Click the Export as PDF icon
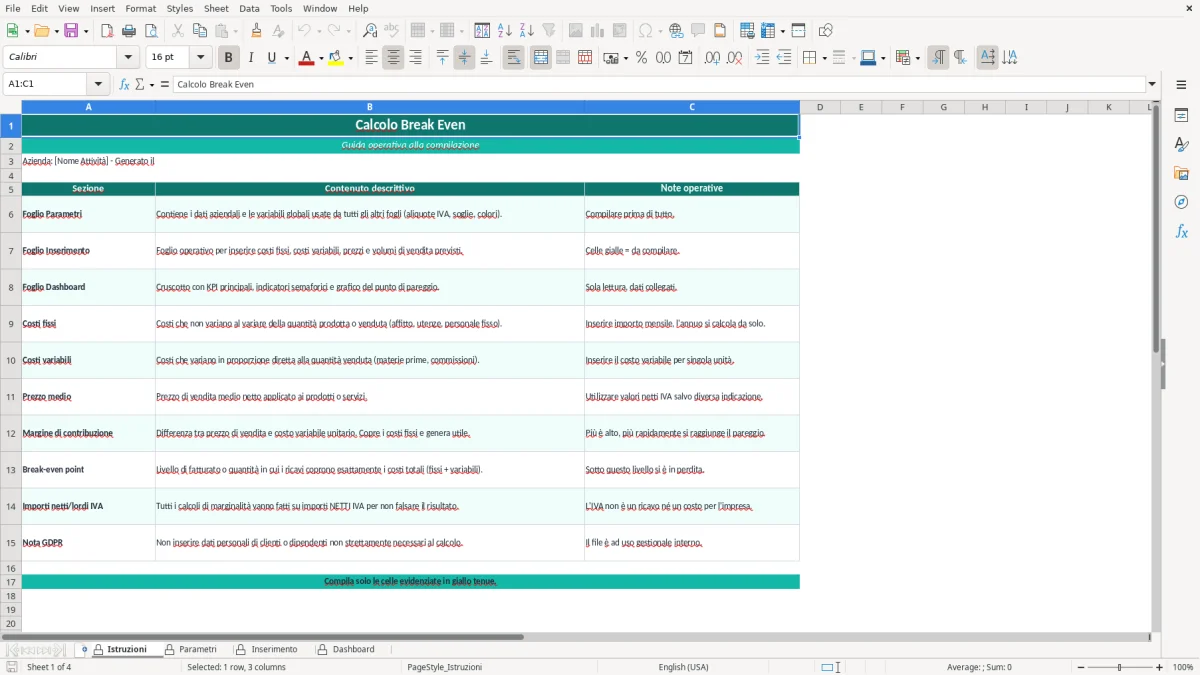The image size is (1200, 675). coord(107,31)
